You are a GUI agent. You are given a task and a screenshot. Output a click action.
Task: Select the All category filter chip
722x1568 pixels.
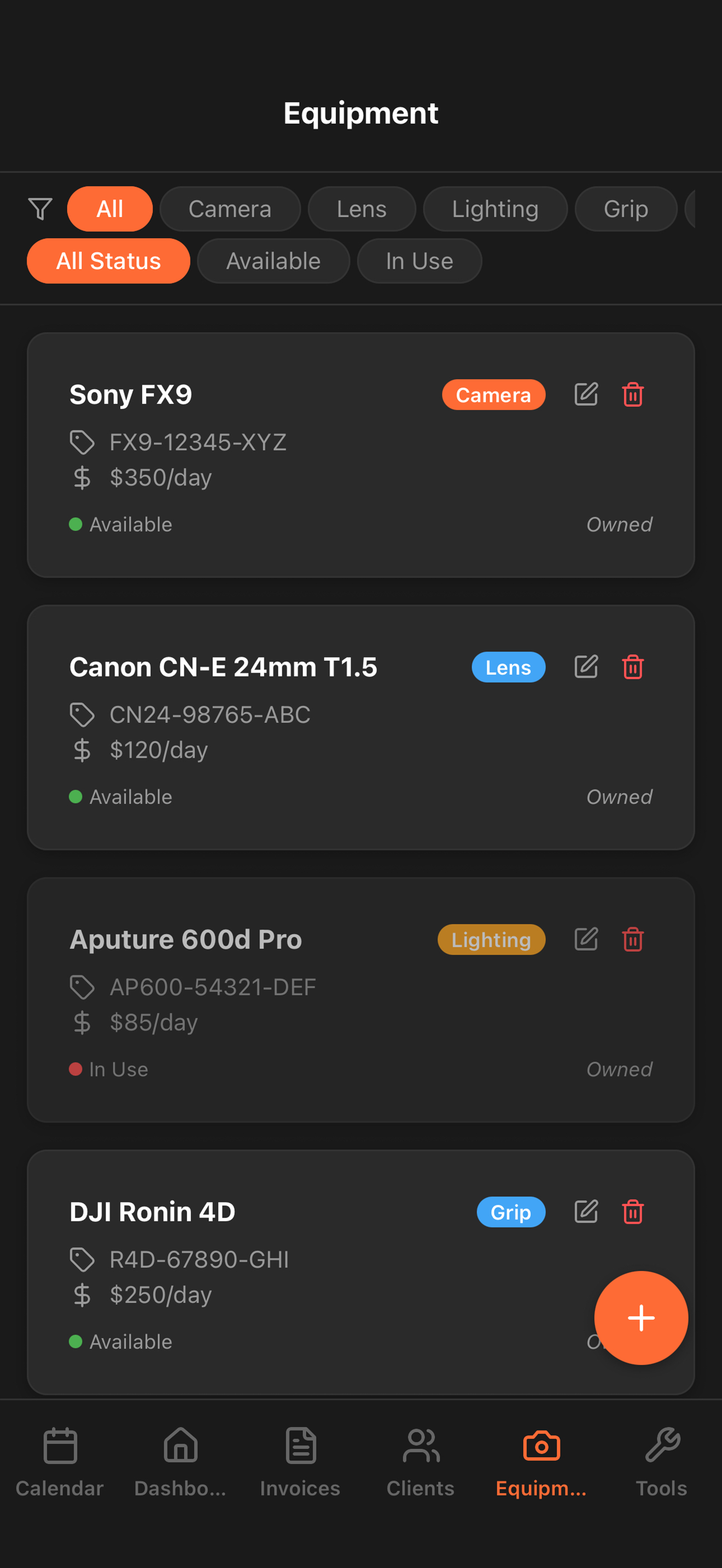(x=109, y=209)
